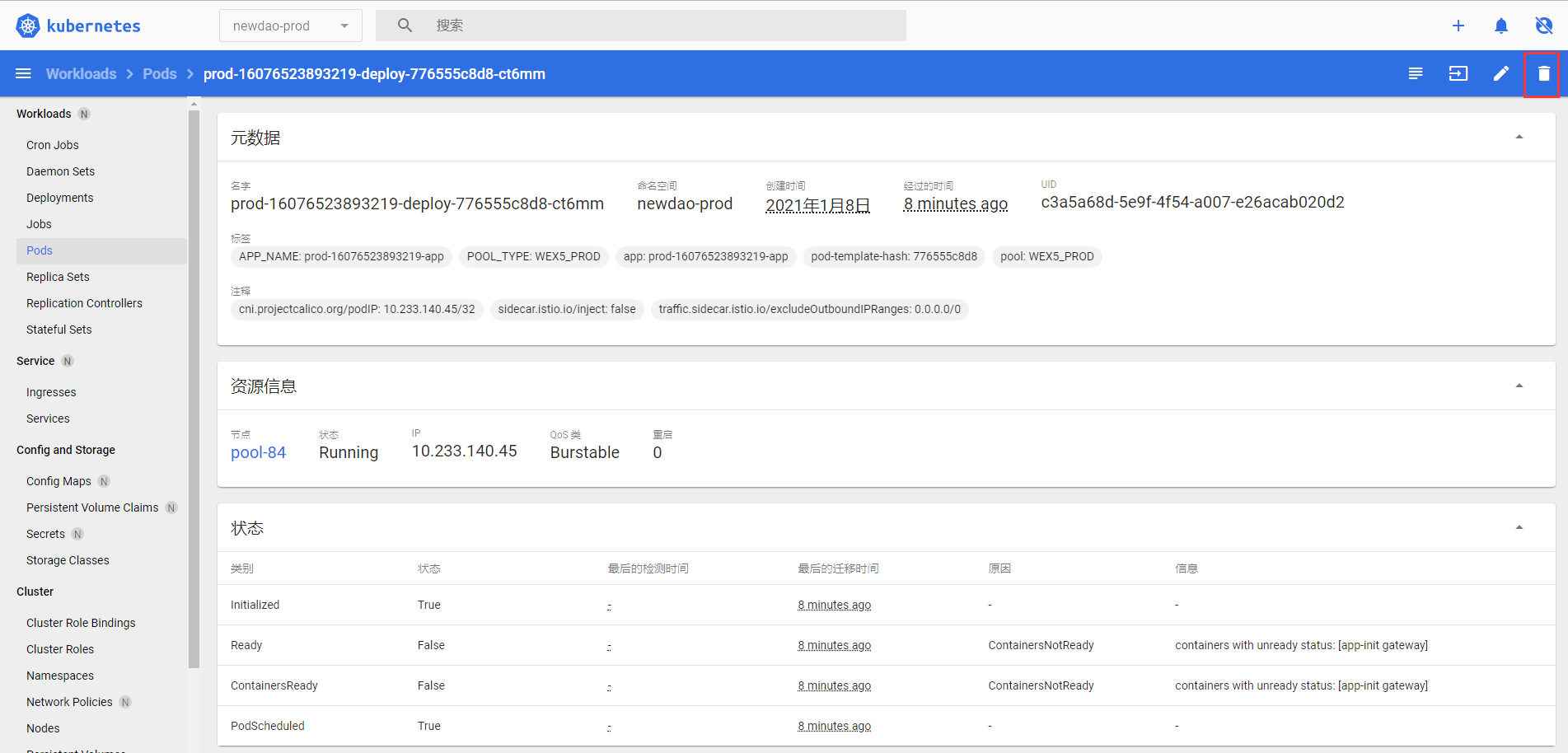Image resolution: width=1568 pixels, height=753 pixels.
Task: Open Cluster sidebar section
Action: tap(35, 592)
